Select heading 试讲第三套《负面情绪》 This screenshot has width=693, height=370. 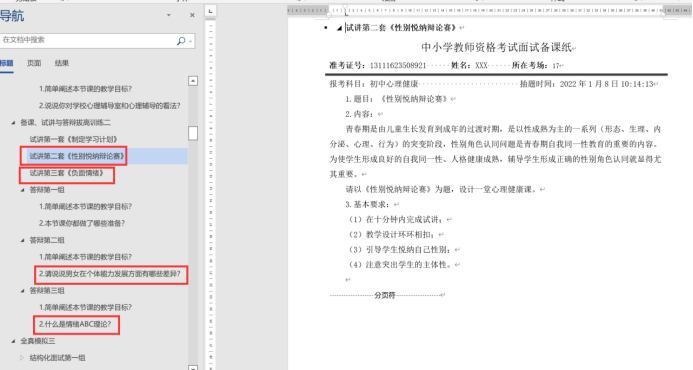point(67,173)
